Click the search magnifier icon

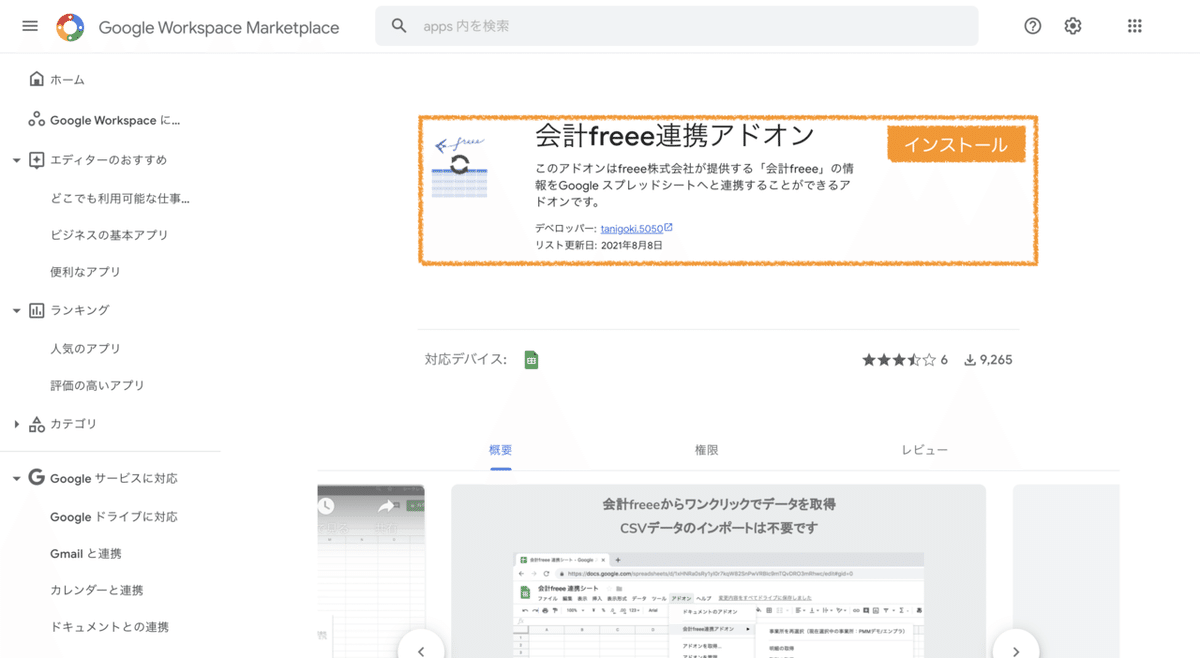coord(399,26)
